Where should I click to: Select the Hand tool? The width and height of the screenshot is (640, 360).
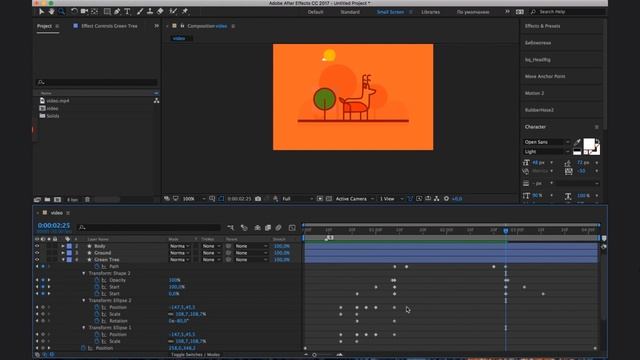[x=51, y=11]
